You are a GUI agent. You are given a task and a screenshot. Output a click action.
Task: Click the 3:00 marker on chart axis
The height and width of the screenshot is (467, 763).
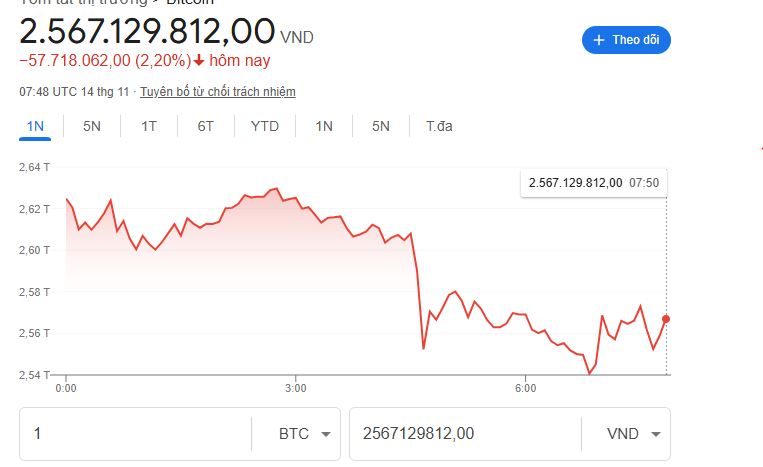pos(295,388)
